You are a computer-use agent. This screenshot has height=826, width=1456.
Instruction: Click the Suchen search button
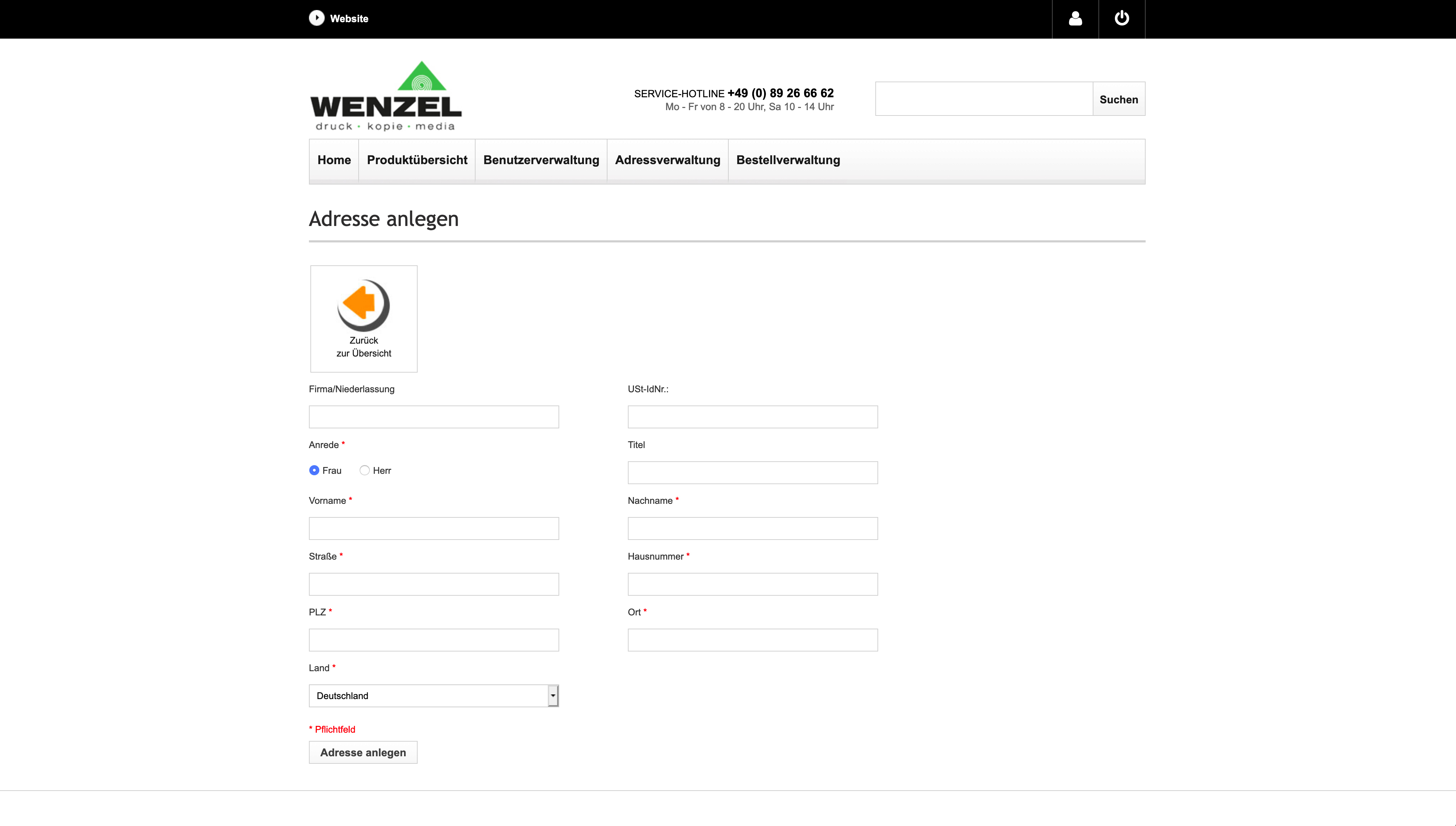(x=1118, y=99)
